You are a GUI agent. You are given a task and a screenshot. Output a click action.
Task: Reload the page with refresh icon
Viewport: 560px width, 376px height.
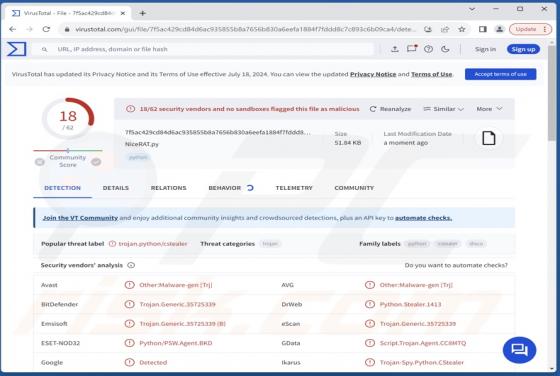(x=46, y=29)
